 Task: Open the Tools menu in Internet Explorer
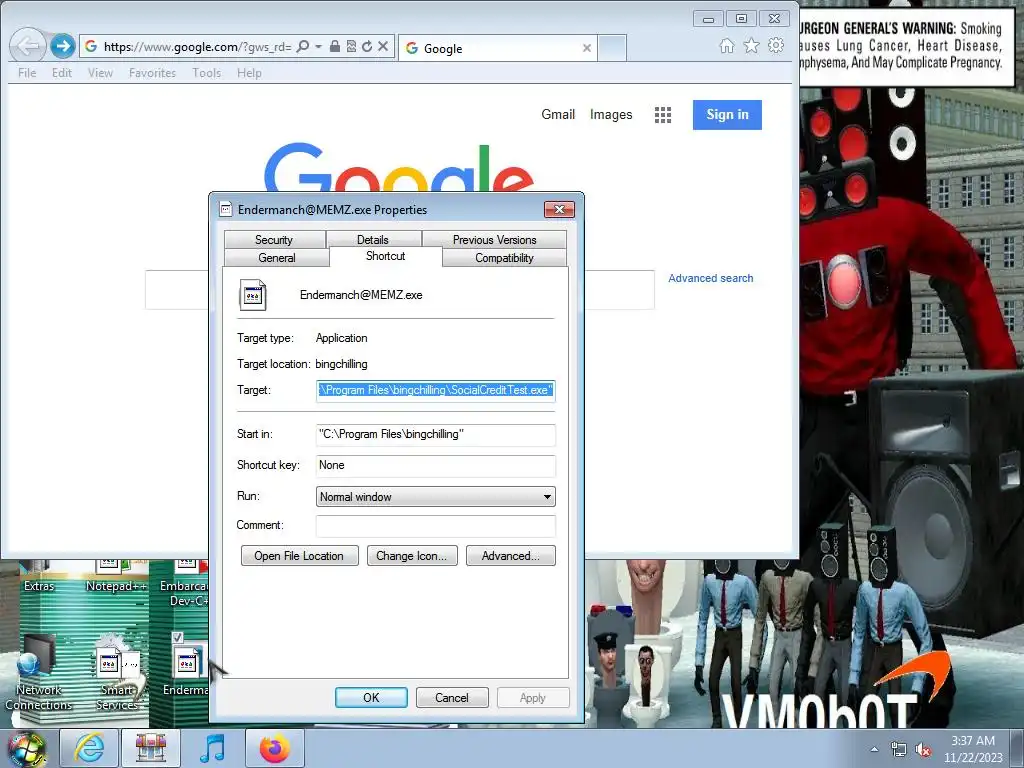[206, 72]
